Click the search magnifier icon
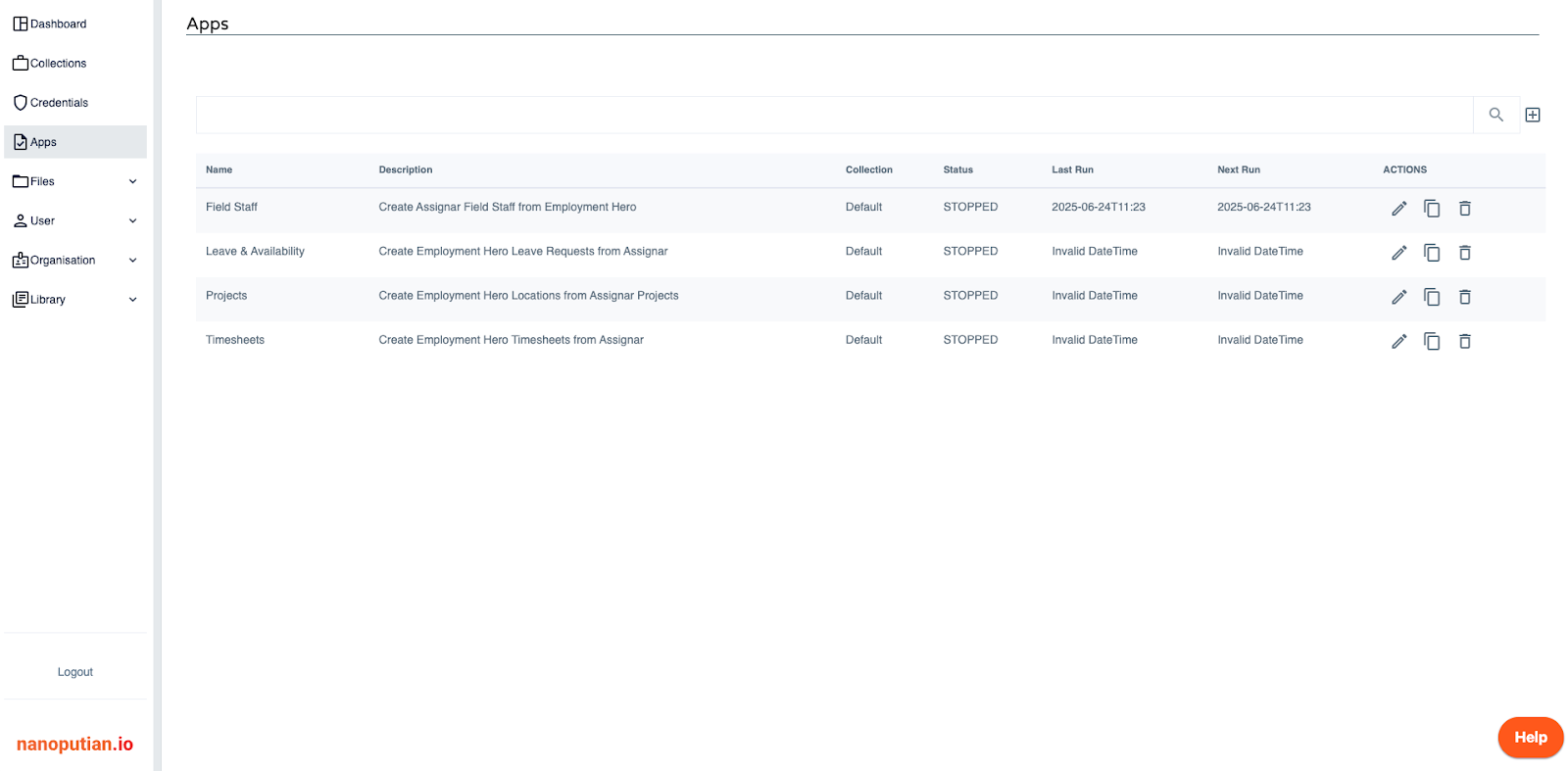 click(x=1495, y=115)
